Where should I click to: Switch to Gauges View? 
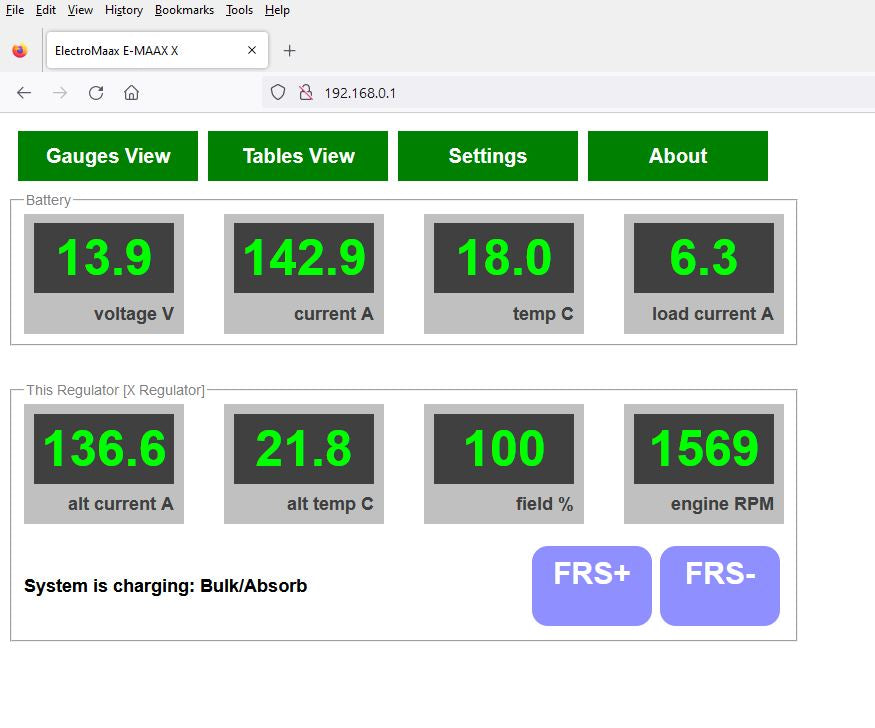[108, 156]
